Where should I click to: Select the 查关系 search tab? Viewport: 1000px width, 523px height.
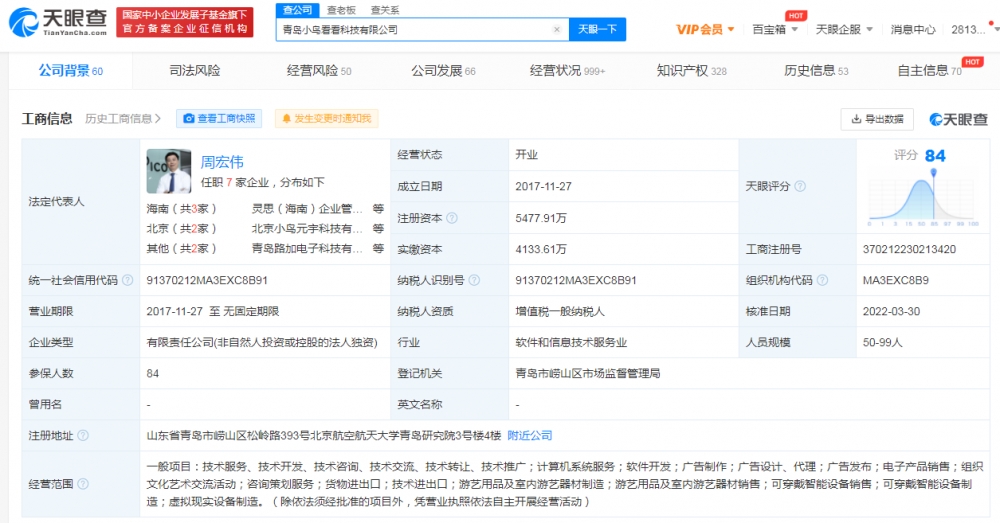(x=385, y=10)
